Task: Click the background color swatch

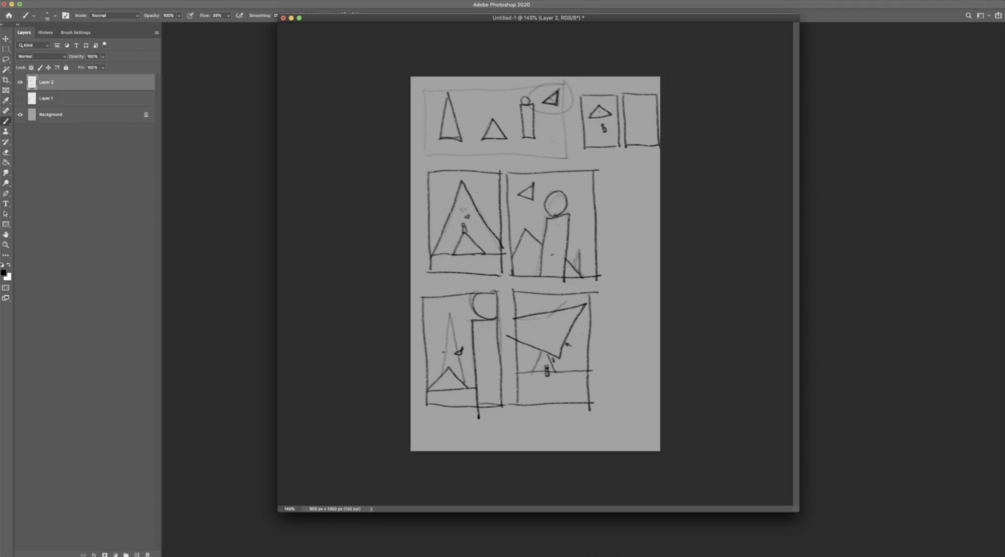Action: [x=8, y=278]
